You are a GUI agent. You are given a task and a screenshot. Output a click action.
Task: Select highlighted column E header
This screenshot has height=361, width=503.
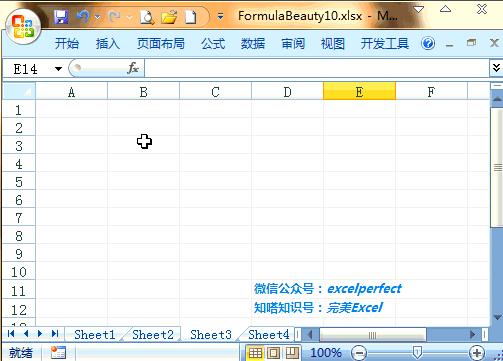pyautogui.click(x=359, y=91)
